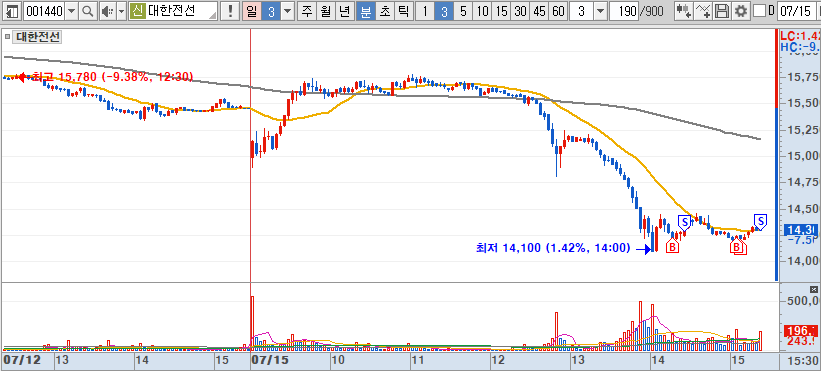Click the blue 3 beside 일

(270, 11)
